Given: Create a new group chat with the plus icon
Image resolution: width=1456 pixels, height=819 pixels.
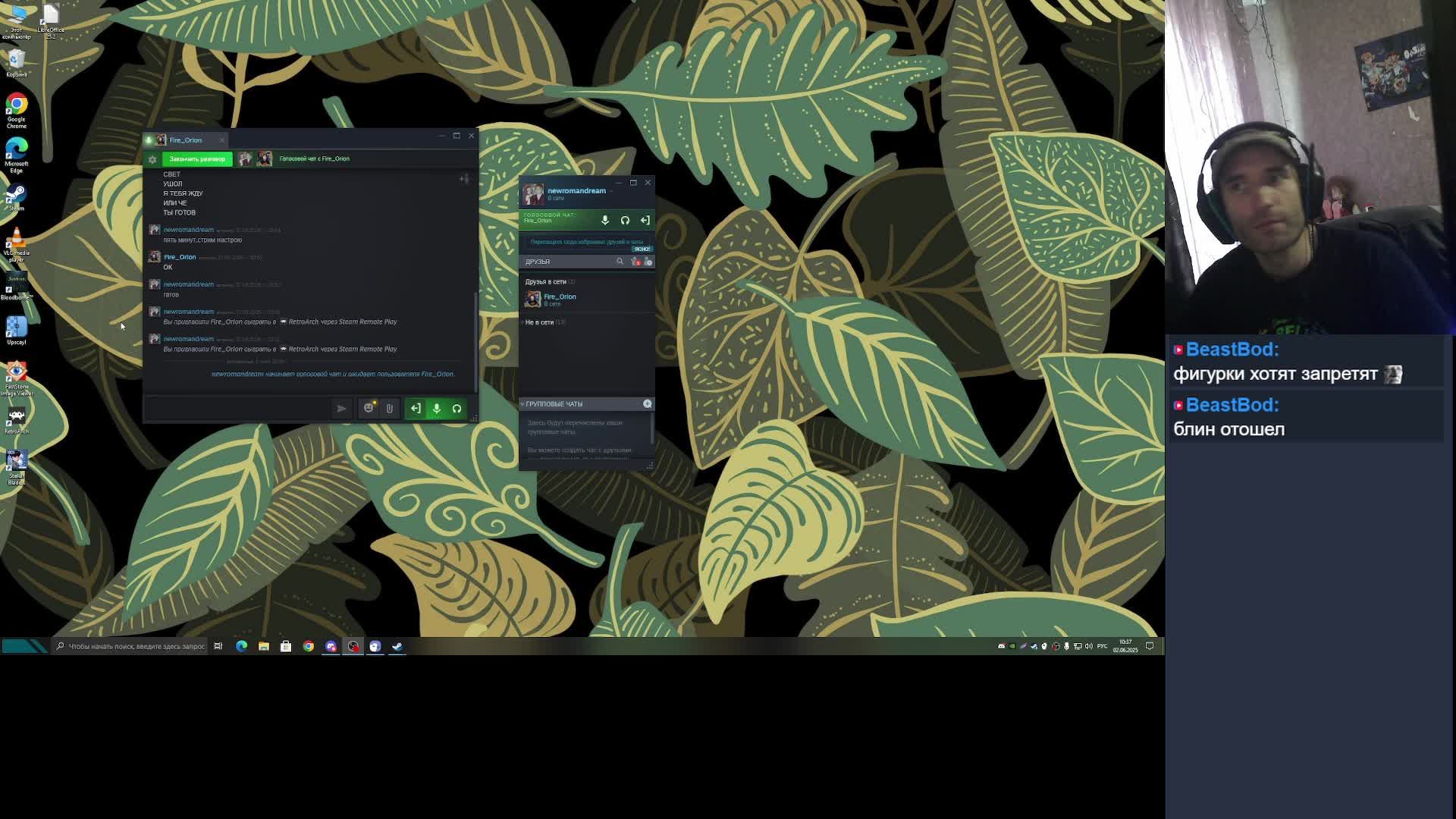Looking at the screenshot, I should click(648, 404).
